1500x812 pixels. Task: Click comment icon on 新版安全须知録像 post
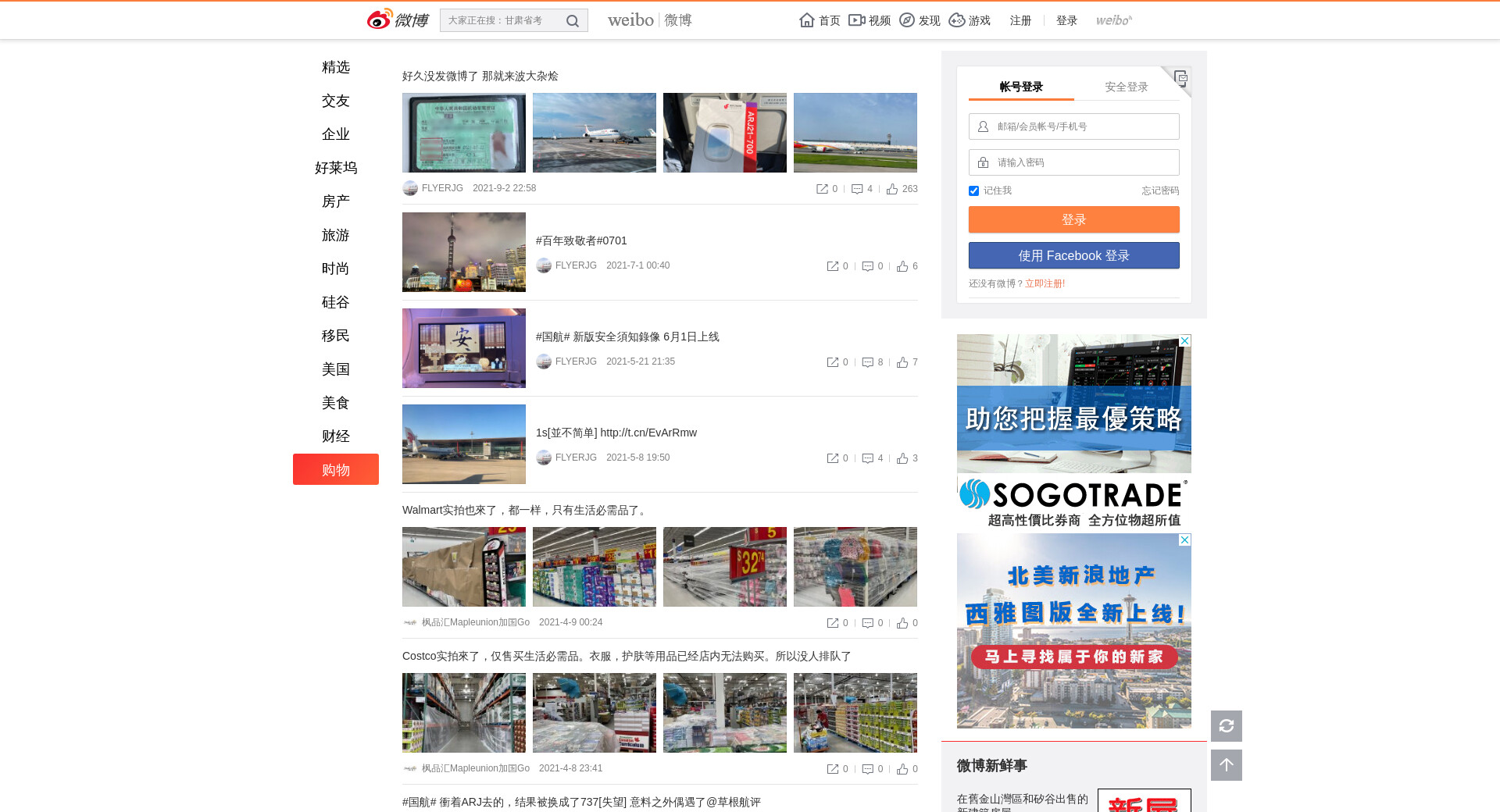868,362
